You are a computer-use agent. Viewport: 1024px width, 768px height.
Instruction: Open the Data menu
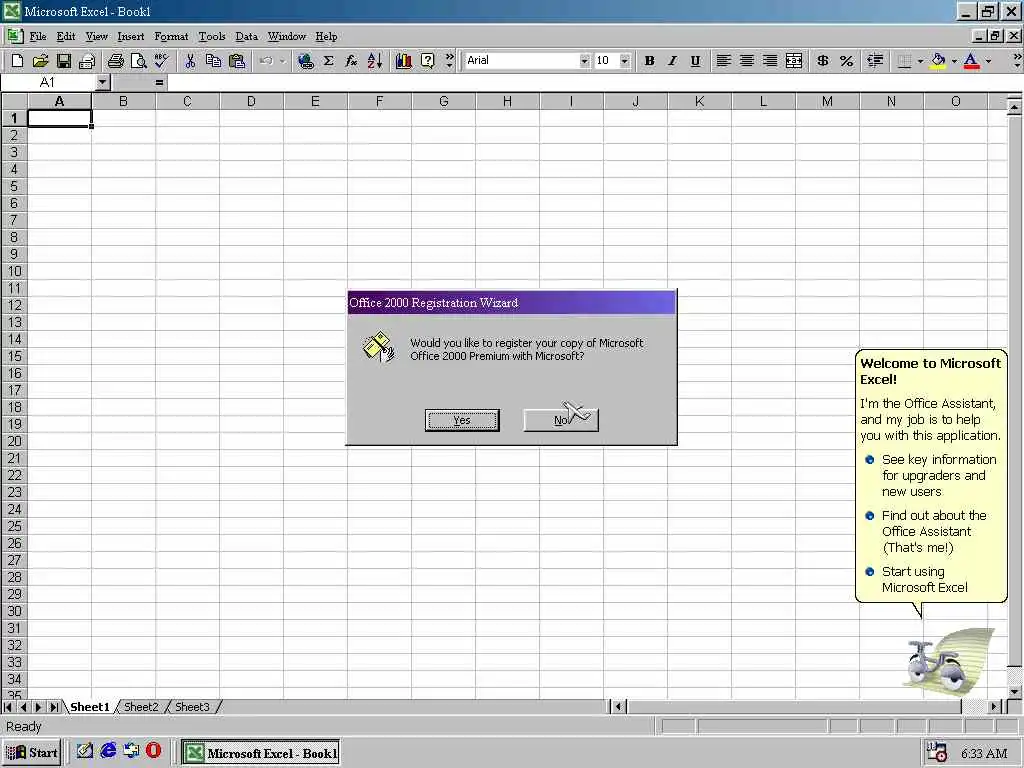click(x=246, y=37)
